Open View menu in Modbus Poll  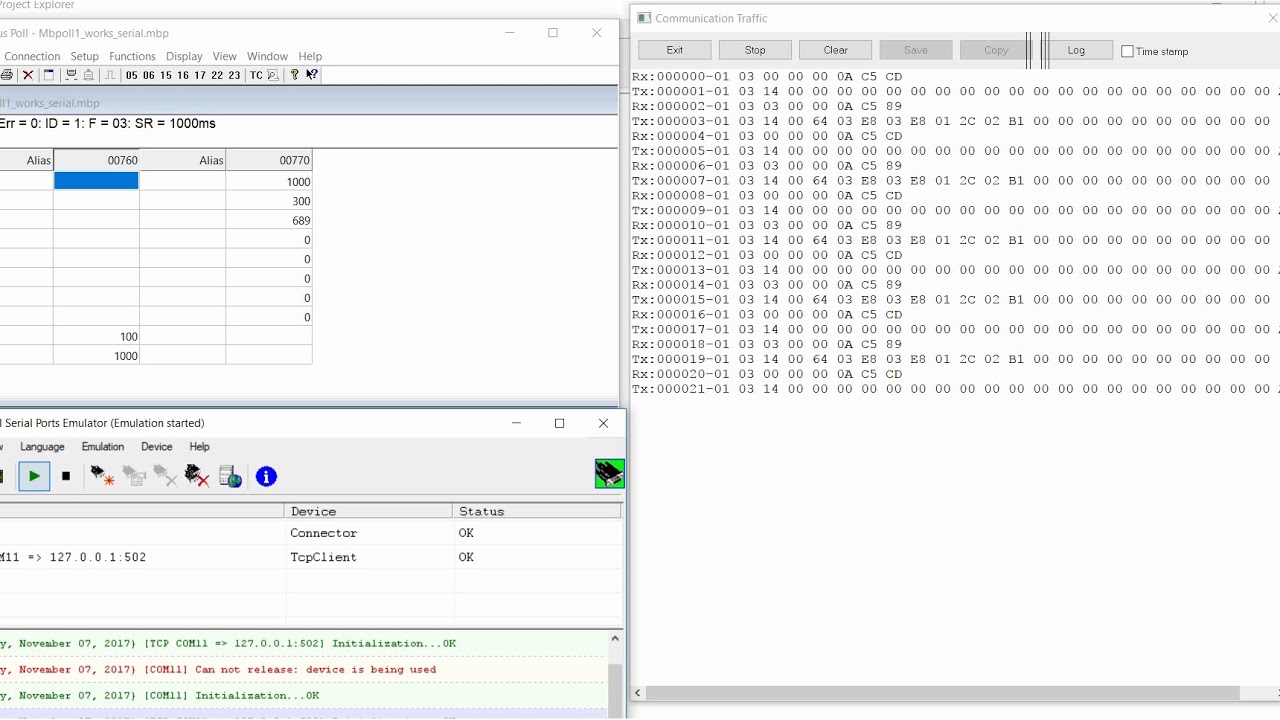225,56
